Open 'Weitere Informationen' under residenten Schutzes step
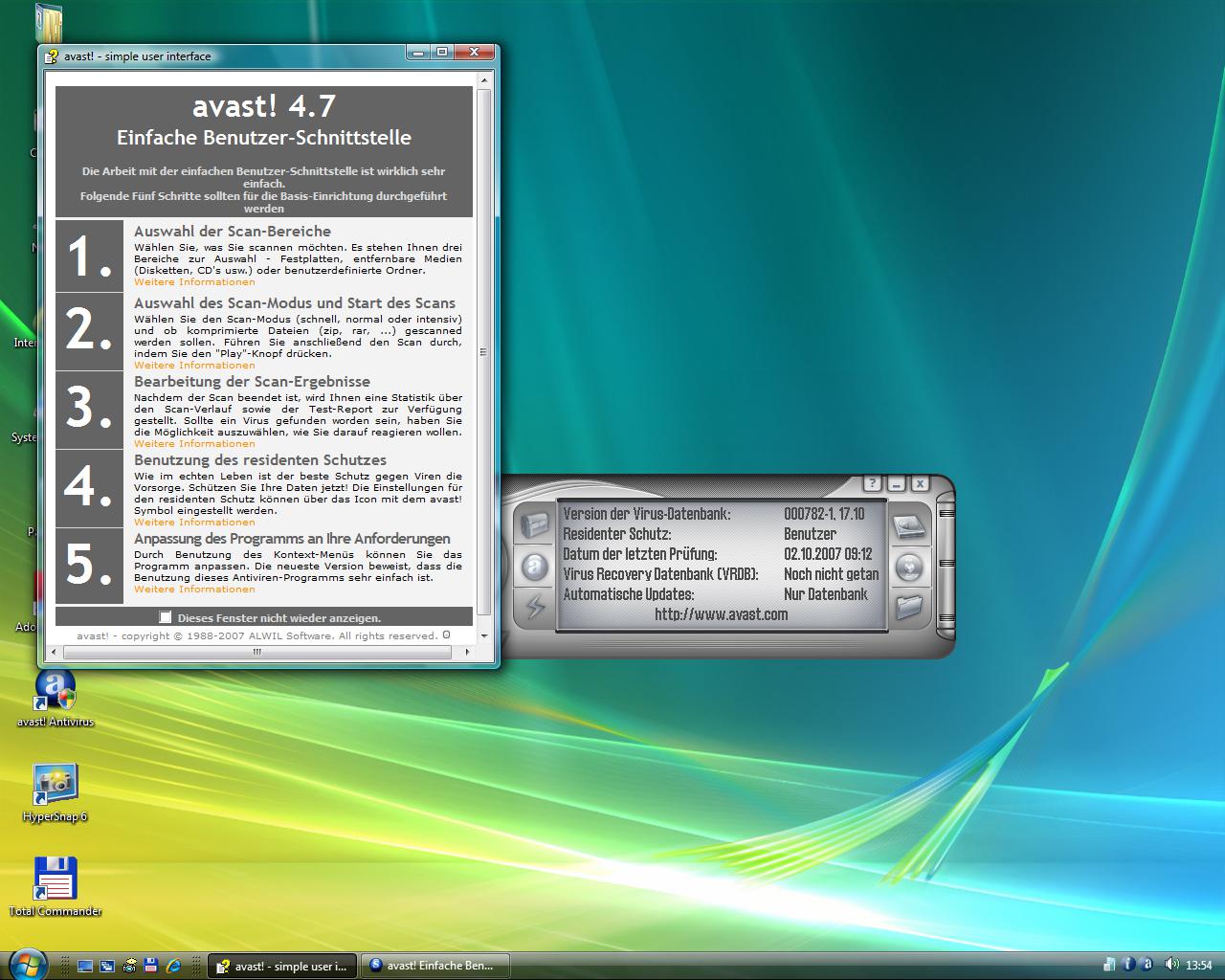This screenshot has height=980, width=1225. [194, 523]
